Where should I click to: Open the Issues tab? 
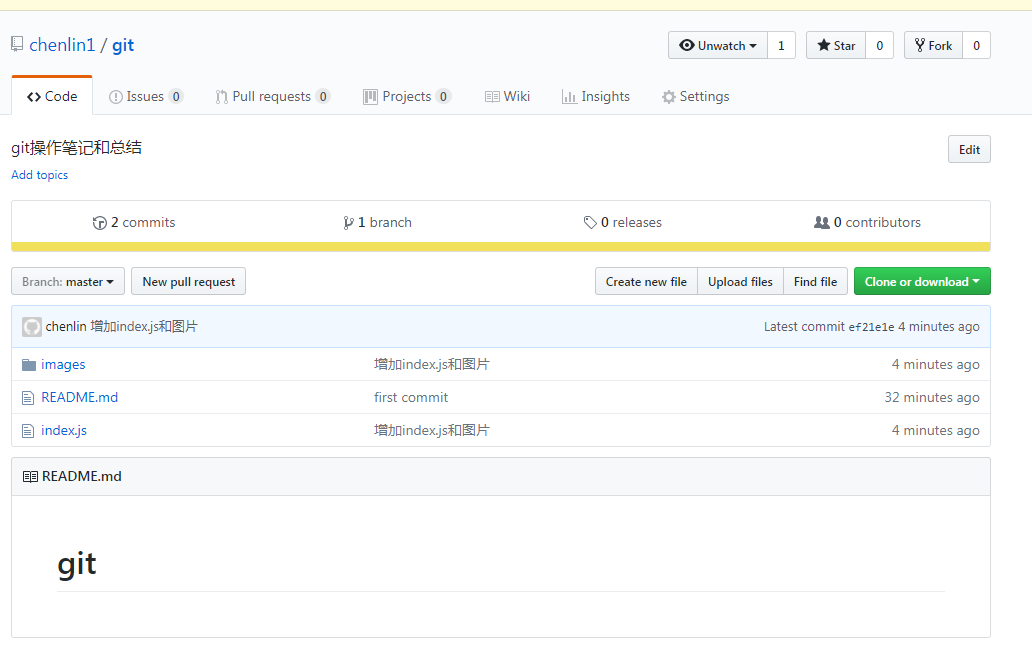click(x=145, y=97)
